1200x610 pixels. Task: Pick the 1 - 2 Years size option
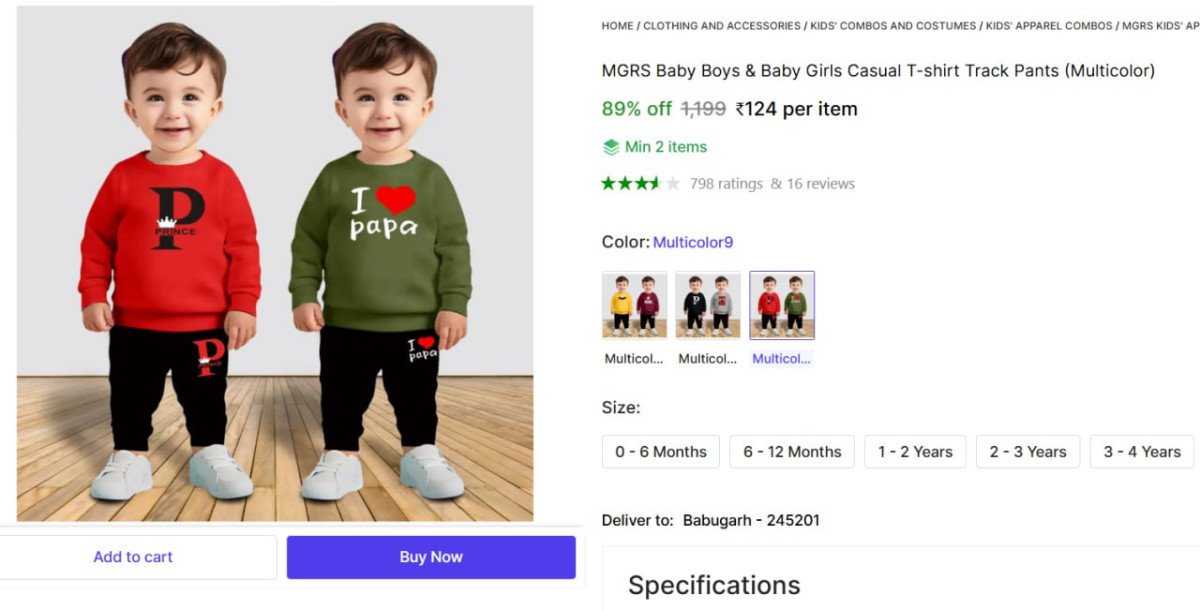click(915, 452)
